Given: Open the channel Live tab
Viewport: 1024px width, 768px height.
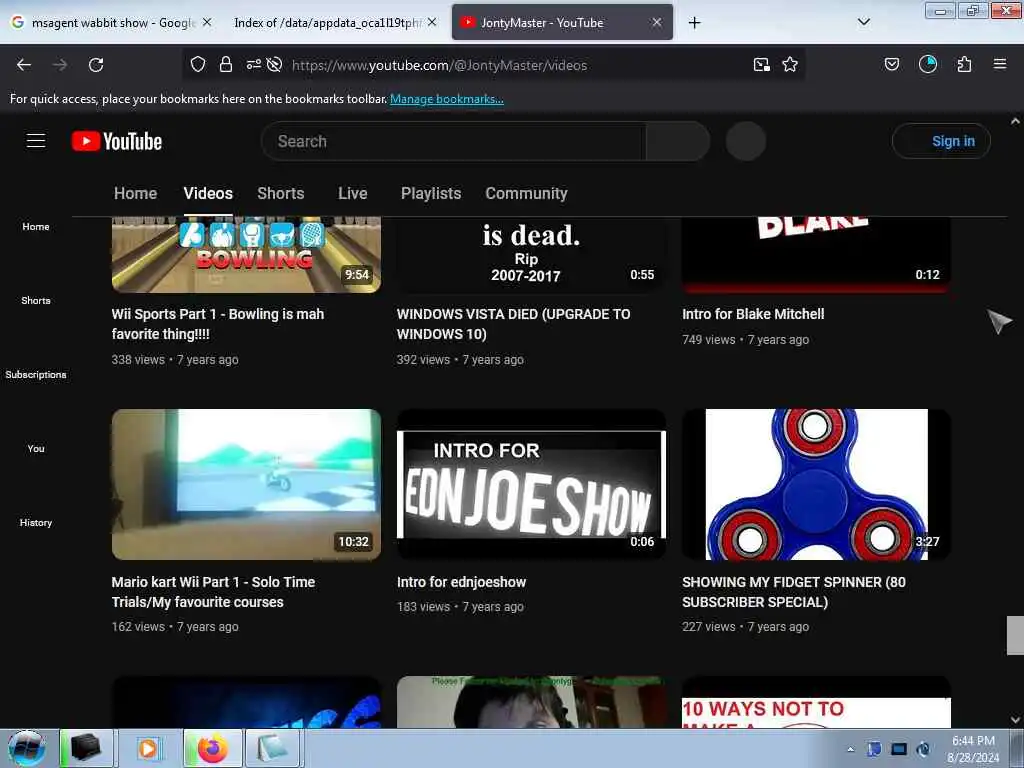Looking at the screenshot, I should click(353, 193).
